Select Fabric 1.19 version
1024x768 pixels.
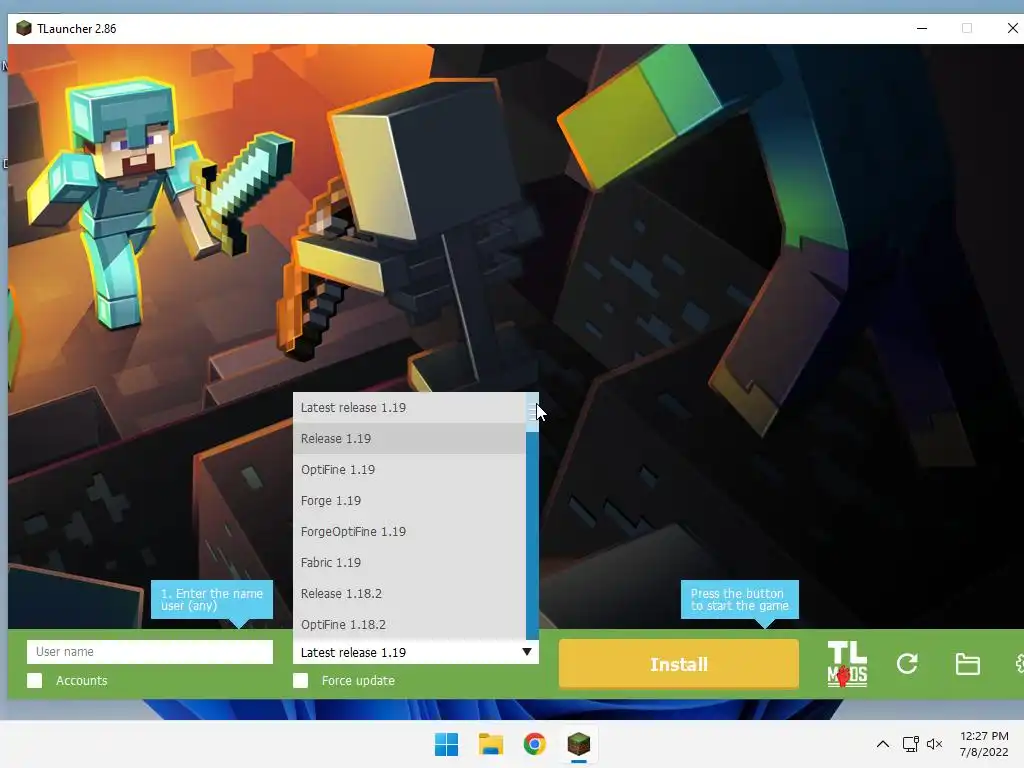409,562
